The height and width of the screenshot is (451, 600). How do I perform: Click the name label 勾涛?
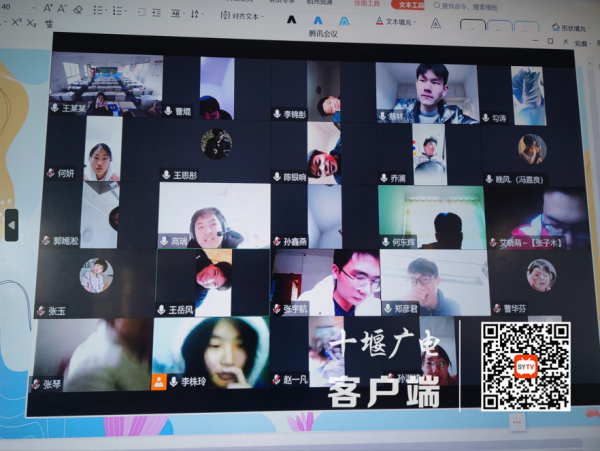pos(499,118)
